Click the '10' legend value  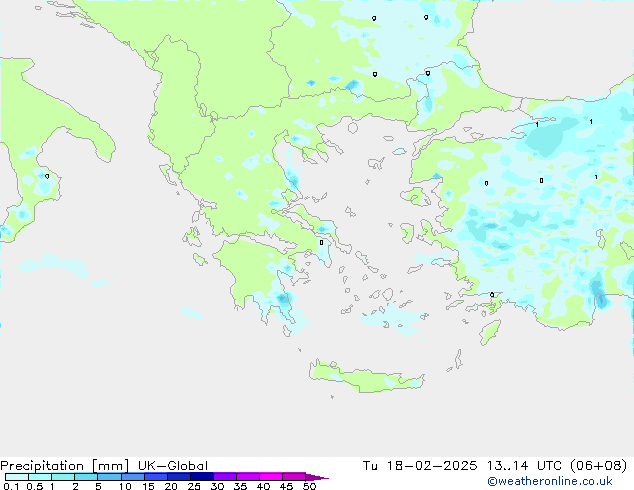(125, 486)
